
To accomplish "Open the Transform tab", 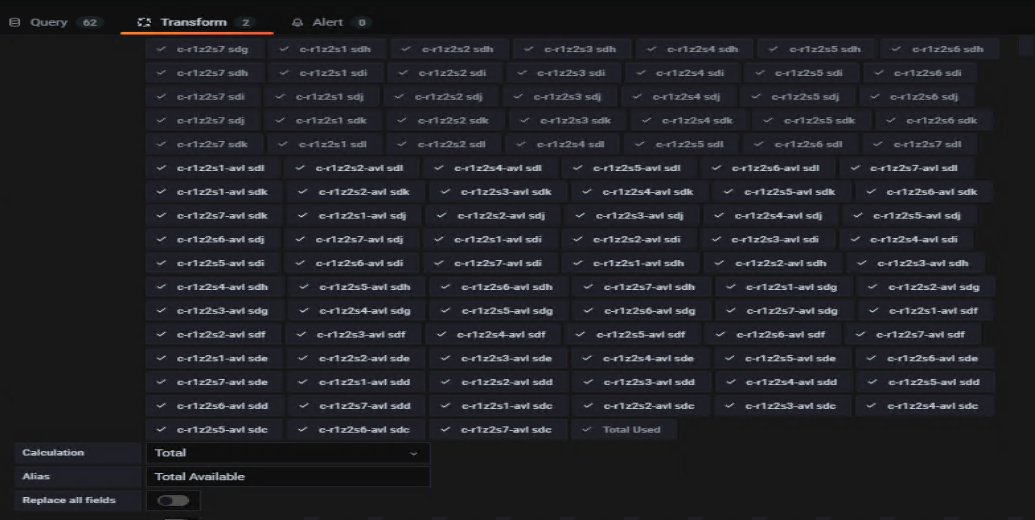I will tap(196, 22).
